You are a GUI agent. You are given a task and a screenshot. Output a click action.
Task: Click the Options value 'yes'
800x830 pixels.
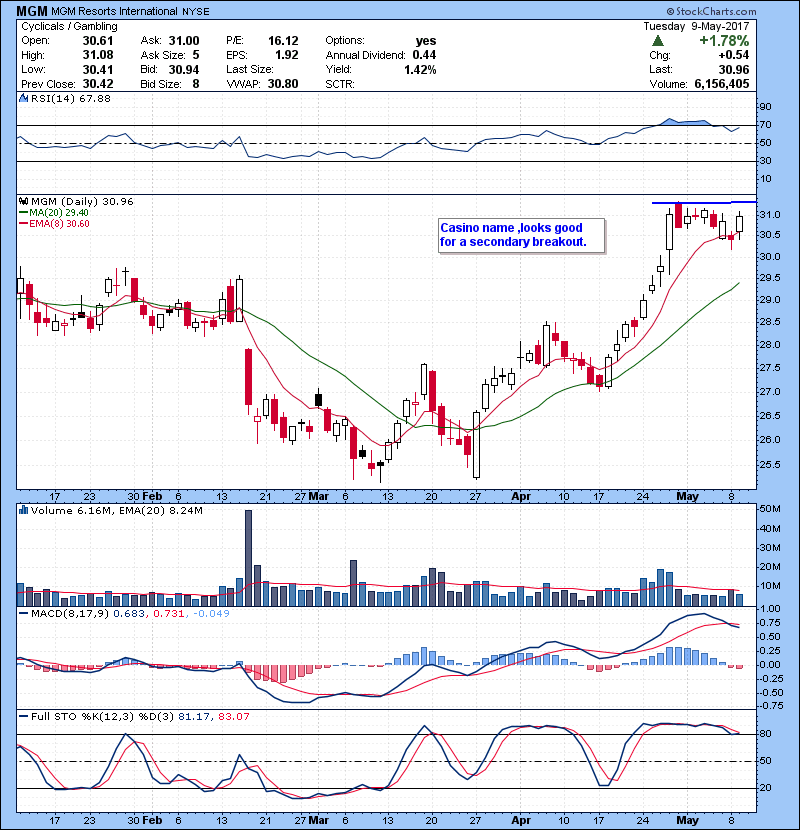pyautogui.click(x=426, y=41)
